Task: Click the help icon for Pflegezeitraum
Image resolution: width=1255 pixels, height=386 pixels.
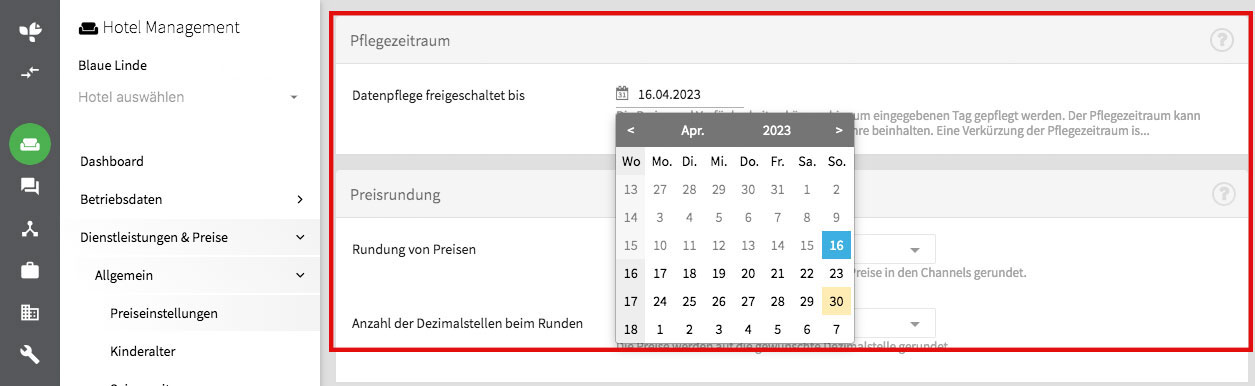Action: click(1221, 41)
